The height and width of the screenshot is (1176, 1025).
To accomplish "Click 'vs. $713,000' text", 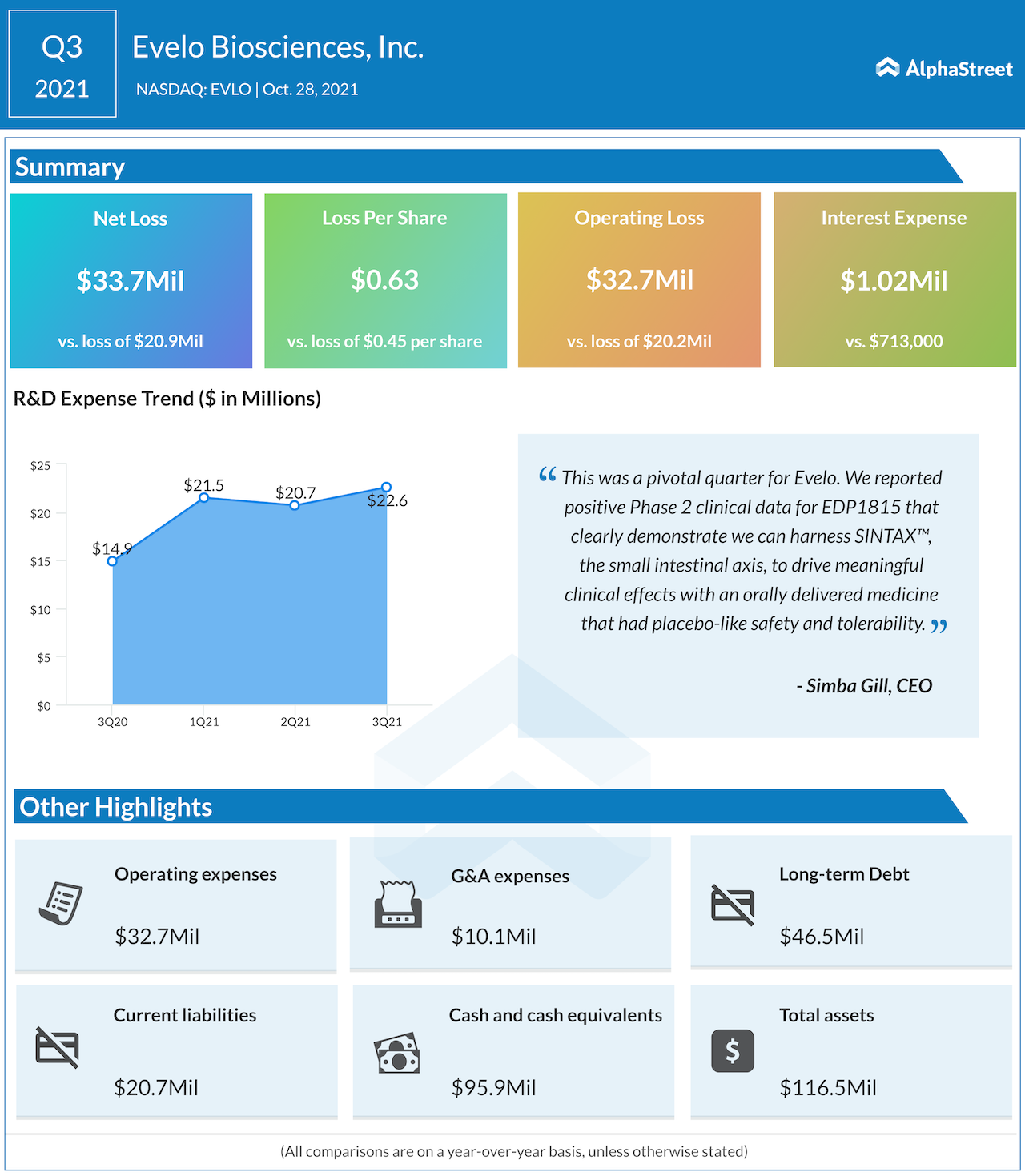I will click(x=894, y=341).
